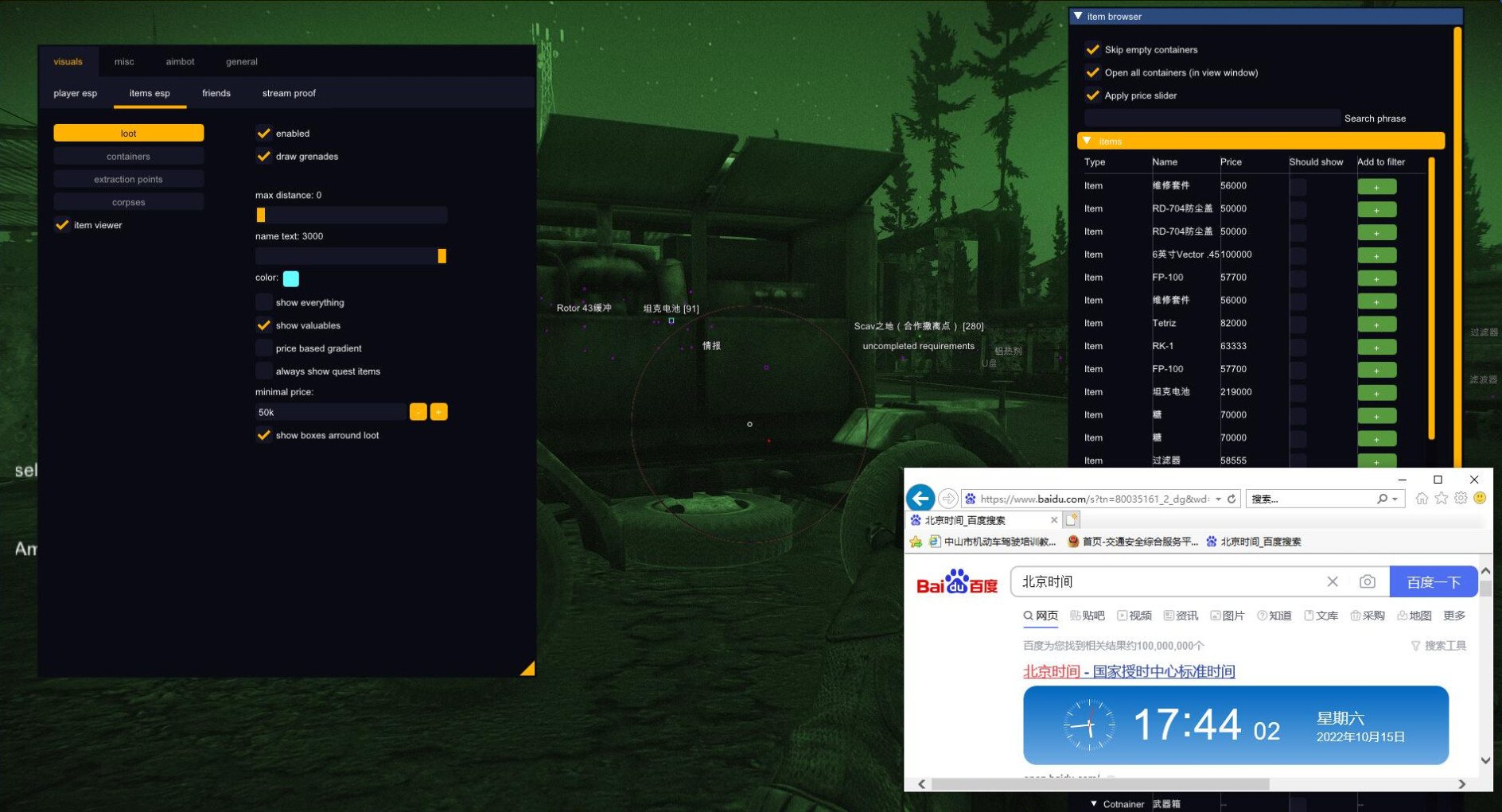Screen dimensions: 1502x812
Task: Clear the Baidu search box with X icon
Action: [1333, 582]
